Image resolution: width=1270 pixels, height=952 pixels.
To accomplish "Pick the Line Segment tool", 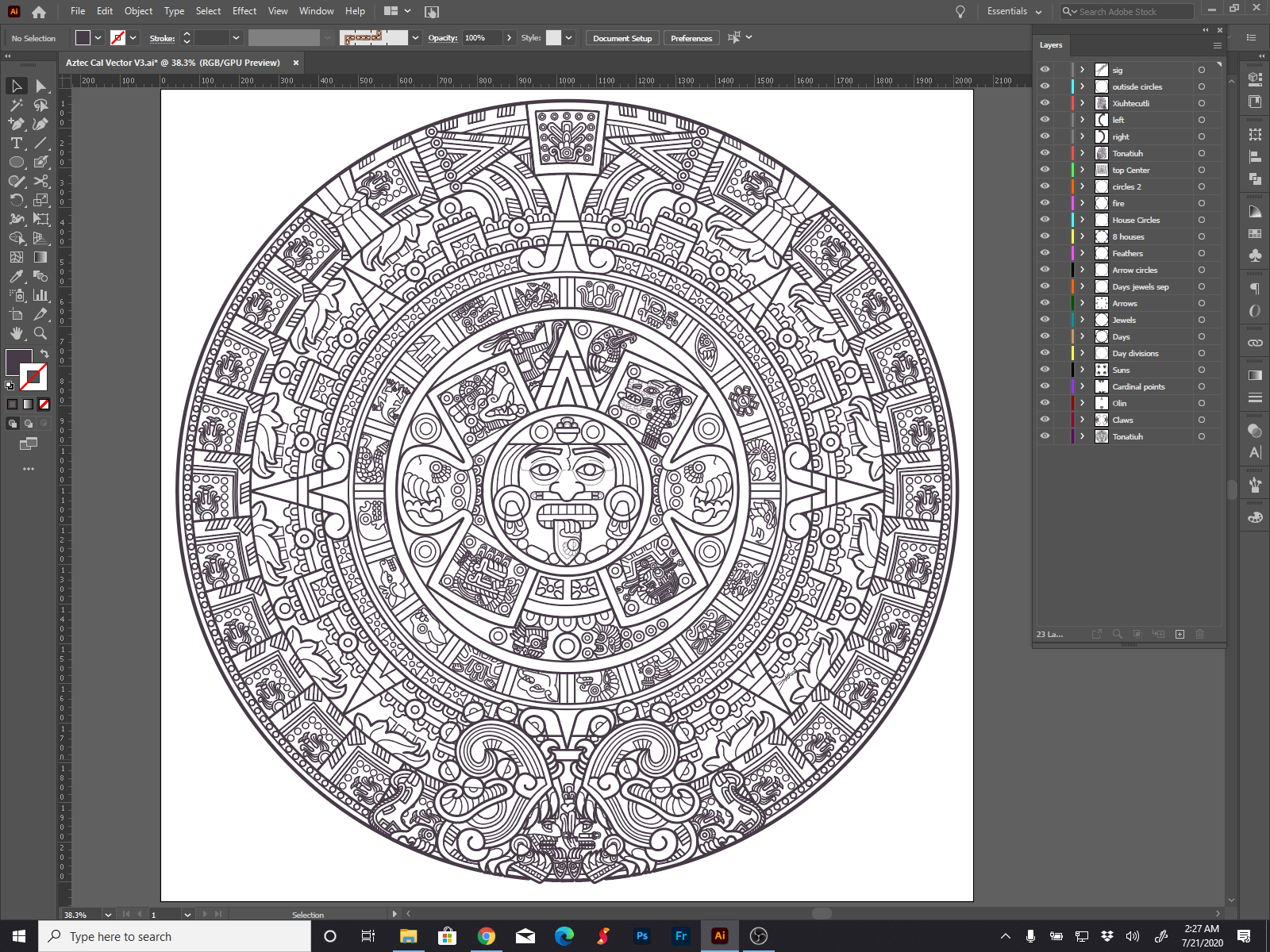I will coord(40,143).
